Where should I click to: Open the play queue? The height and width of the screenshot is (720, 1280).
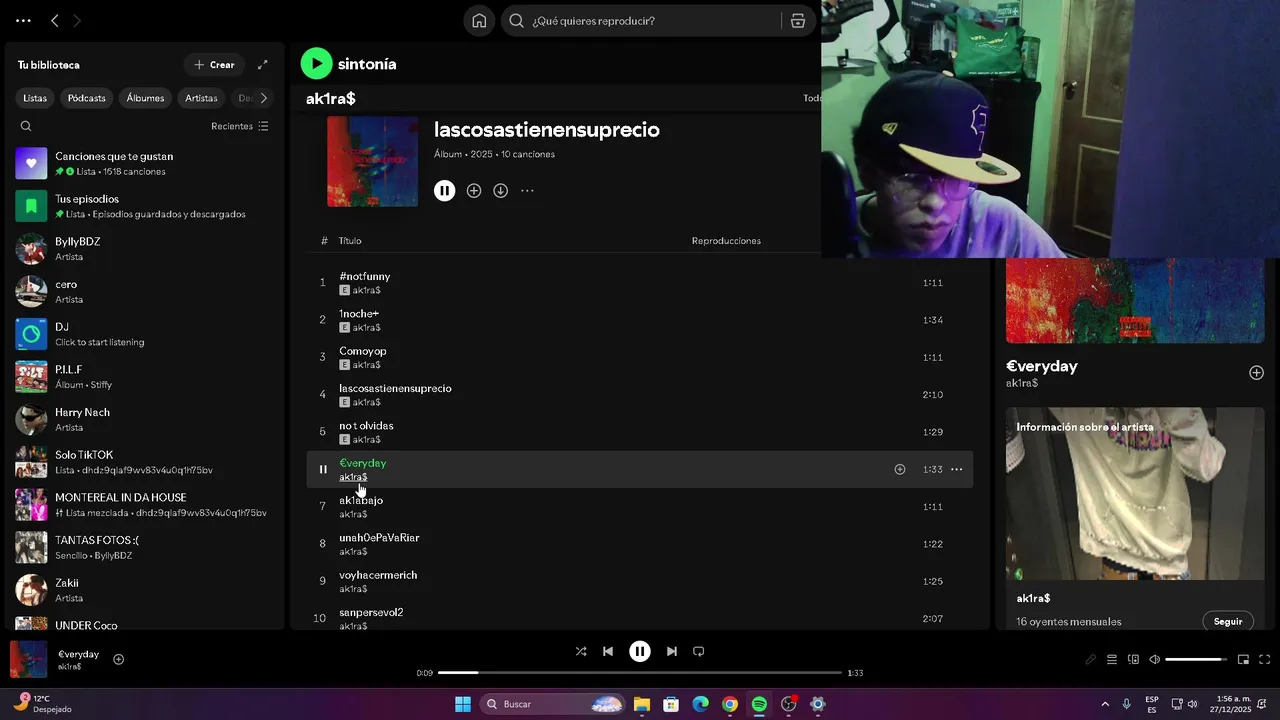click(1112, 660)
